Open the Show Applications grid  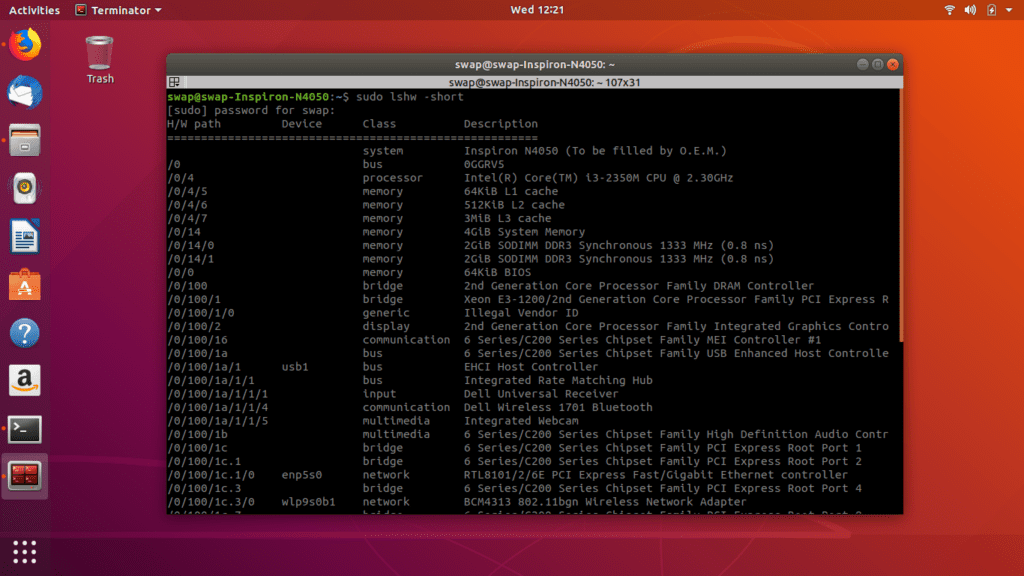click(23, 551)
